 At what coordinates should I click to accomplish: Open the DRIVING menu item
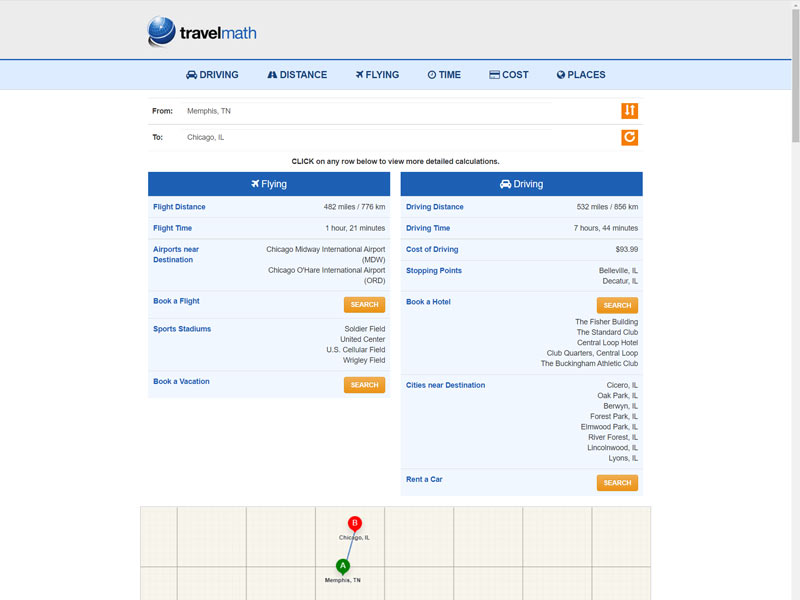(212, 74)
